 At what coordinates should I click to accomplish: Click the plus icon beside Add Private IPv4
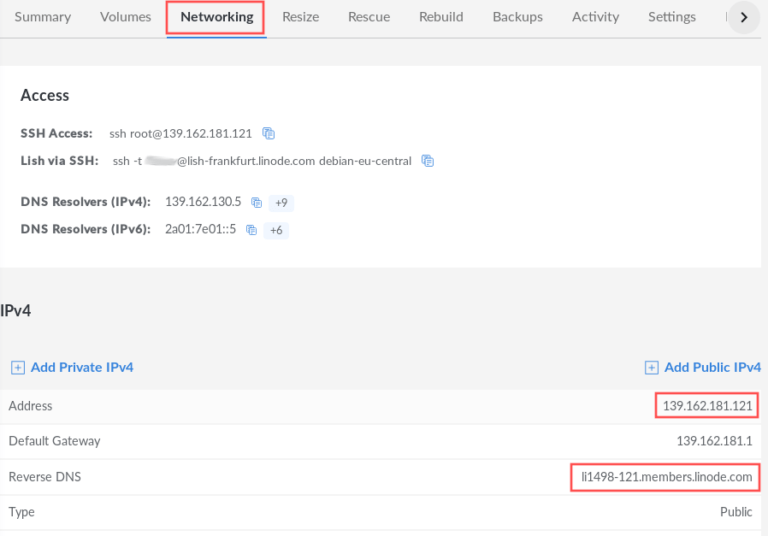click(x=18, y=367)
